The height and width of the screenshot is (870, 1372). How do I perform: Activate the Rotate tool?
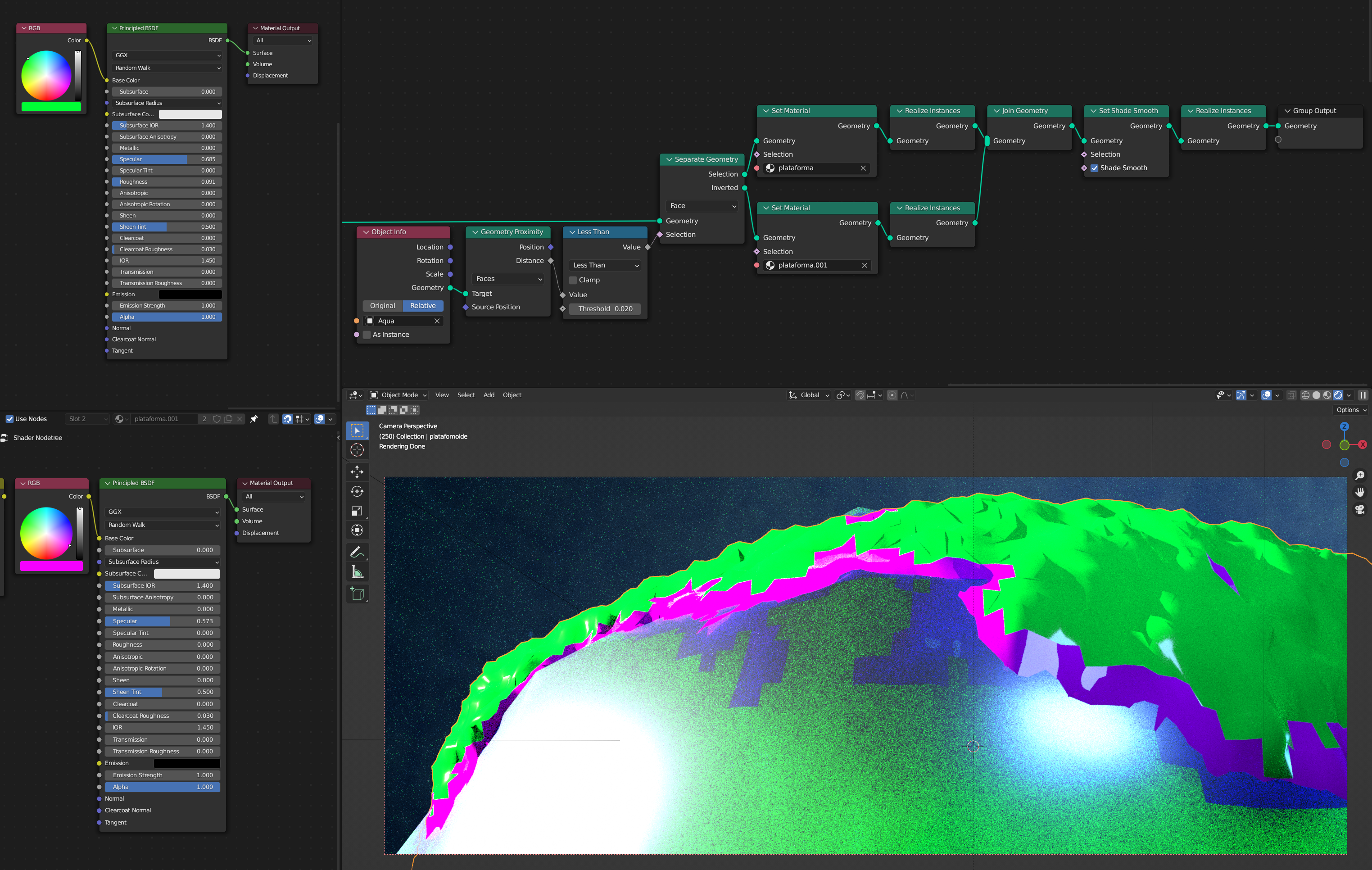pos(357,491)
